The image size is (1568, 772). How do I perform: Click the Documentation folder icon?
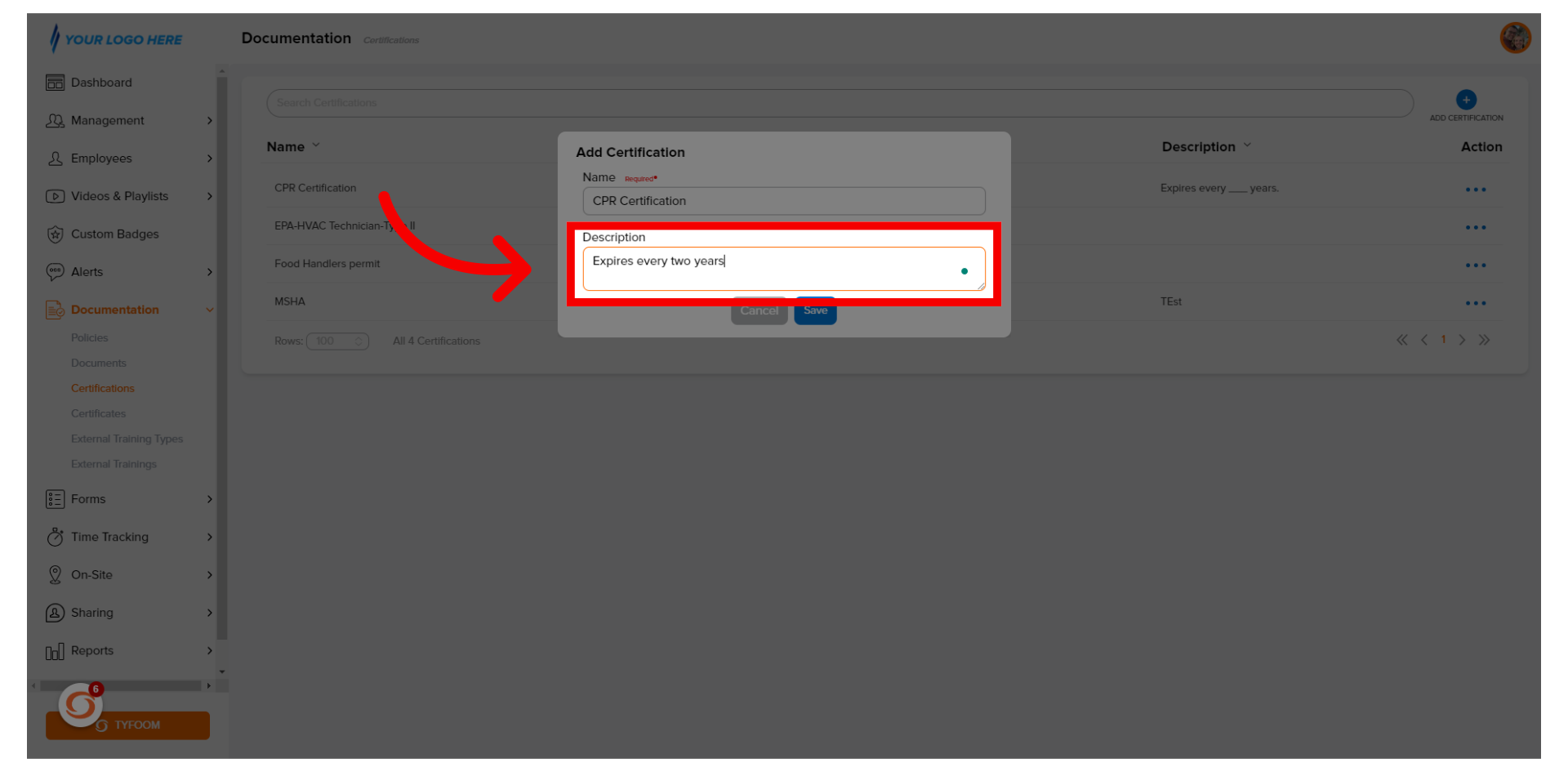[x=55, y=310]
